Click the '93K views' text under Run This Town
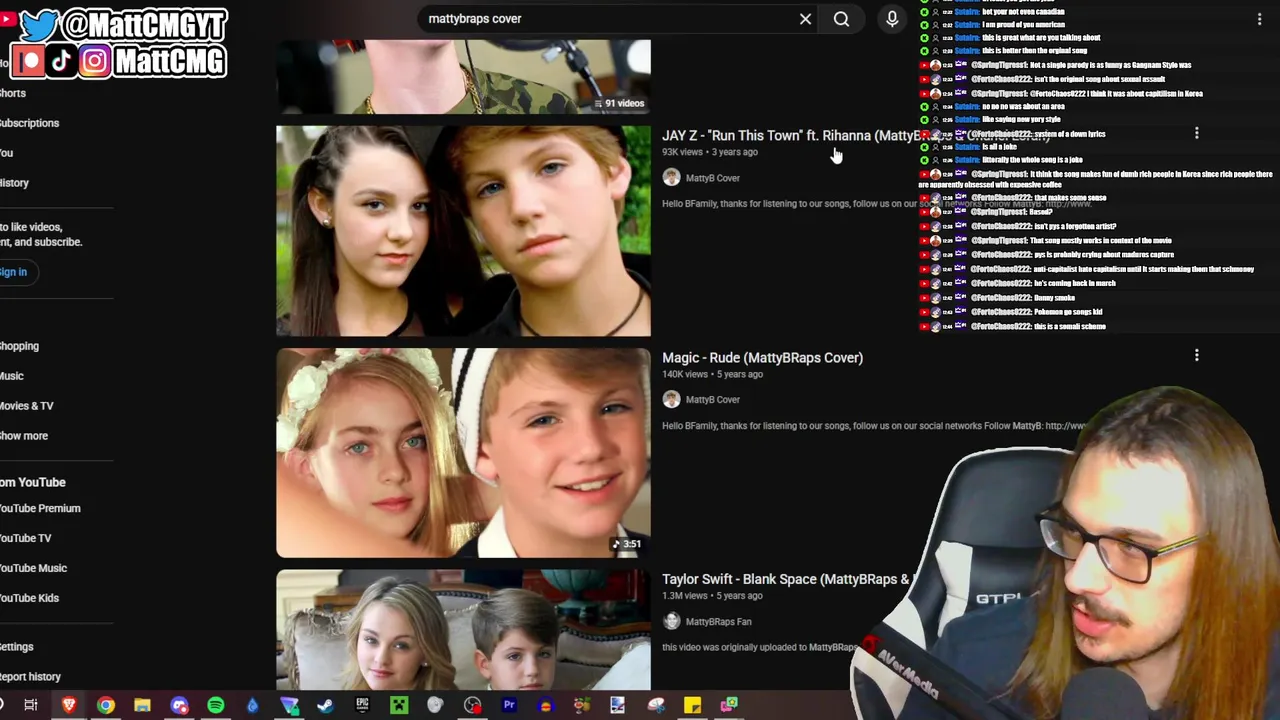1280x720 pixels. tap(682, 152)
